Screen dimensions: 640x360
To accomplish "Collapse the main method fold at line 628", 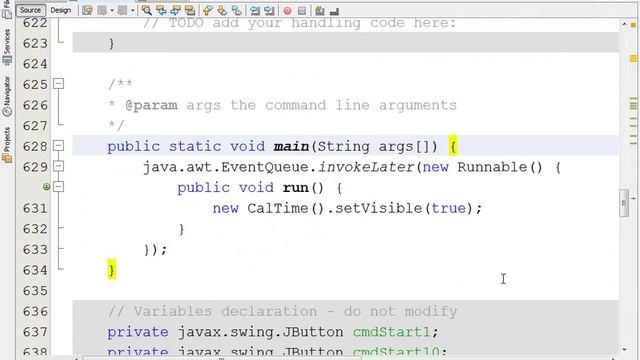I will tap(59, 145).
